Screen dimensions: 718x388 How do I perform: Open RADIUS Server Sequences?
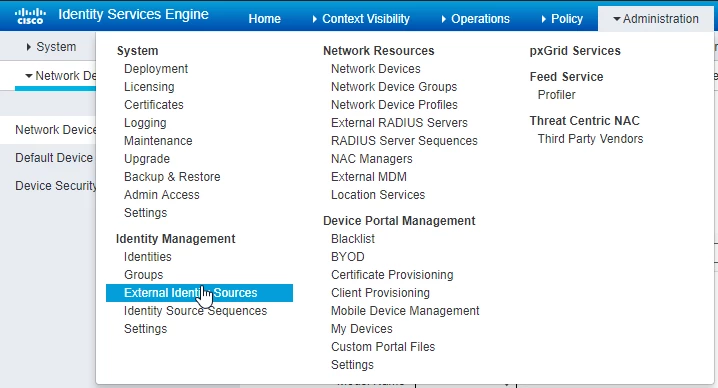click(404, 141)
